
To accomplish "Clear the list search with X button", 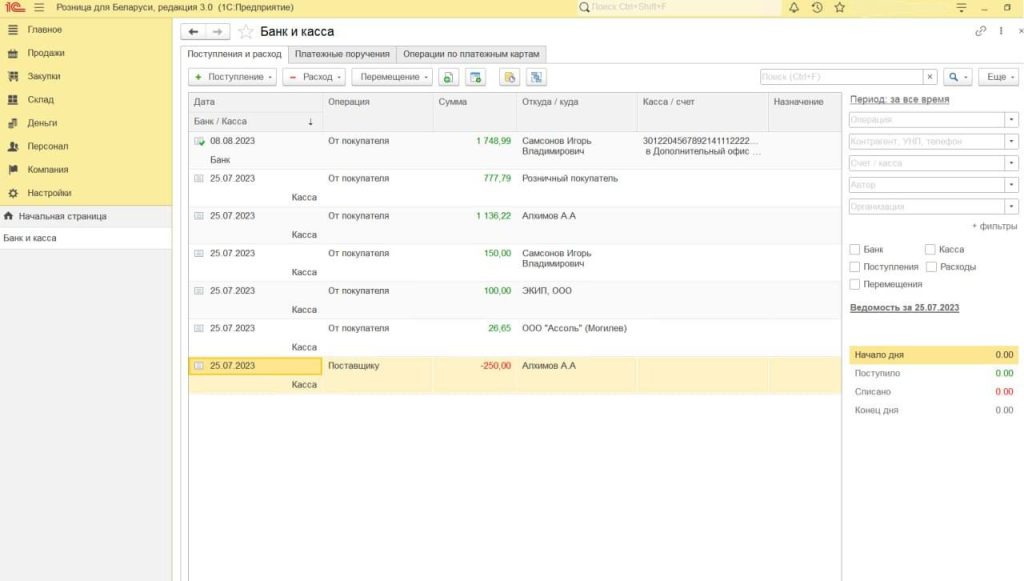I will pyautogui.click(x=930, y=77).
